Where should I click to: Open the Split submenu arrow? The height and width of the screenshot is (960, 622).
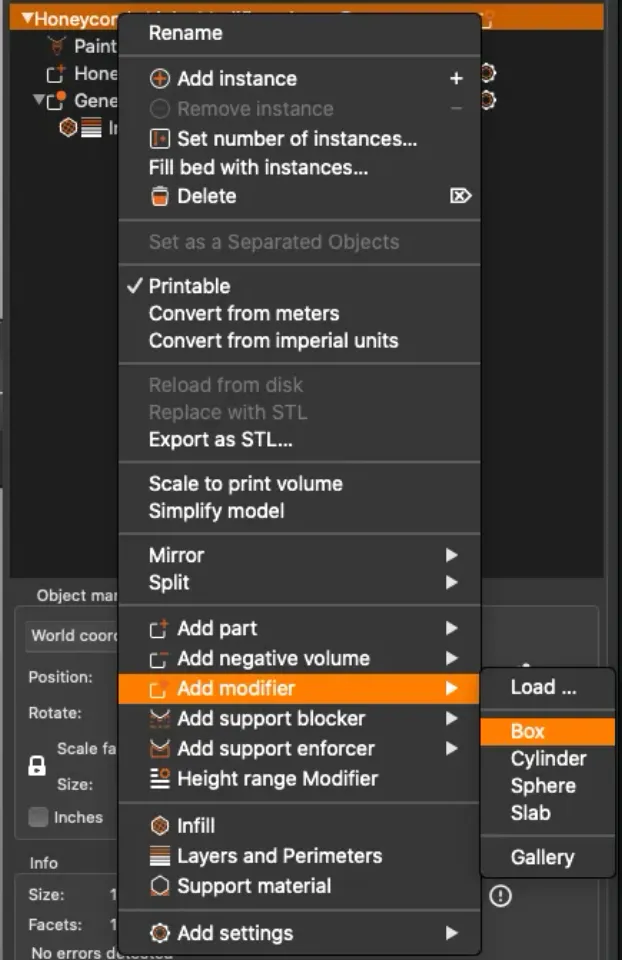[x=452, y=582]
